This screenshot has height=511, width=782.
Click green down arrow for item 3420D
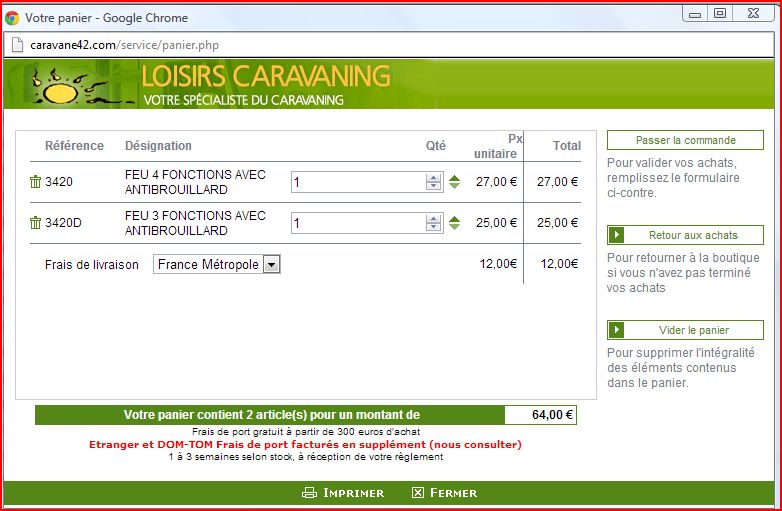(x=454, y=226)
